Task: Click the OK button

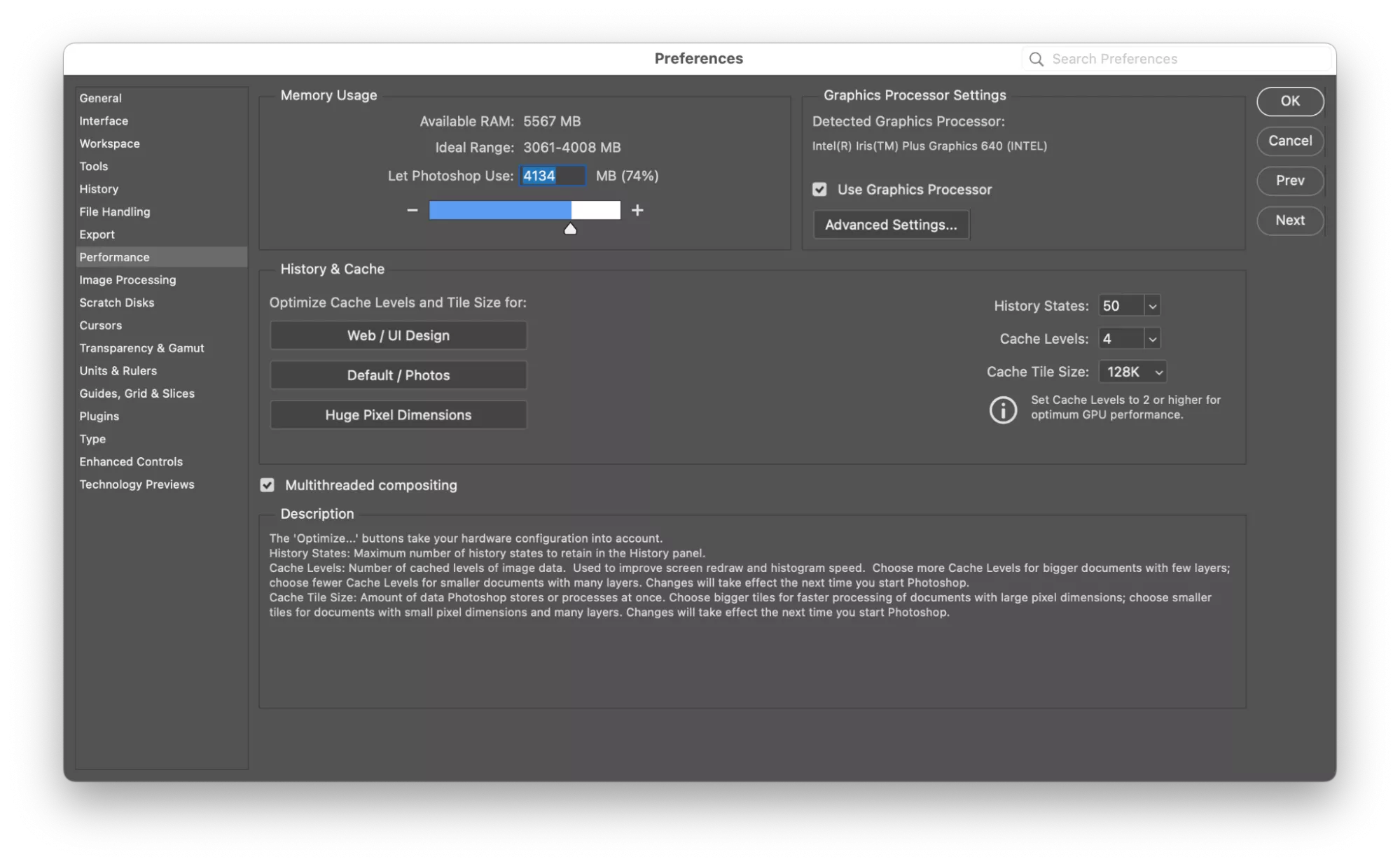Action: [x=1290, y=101]
